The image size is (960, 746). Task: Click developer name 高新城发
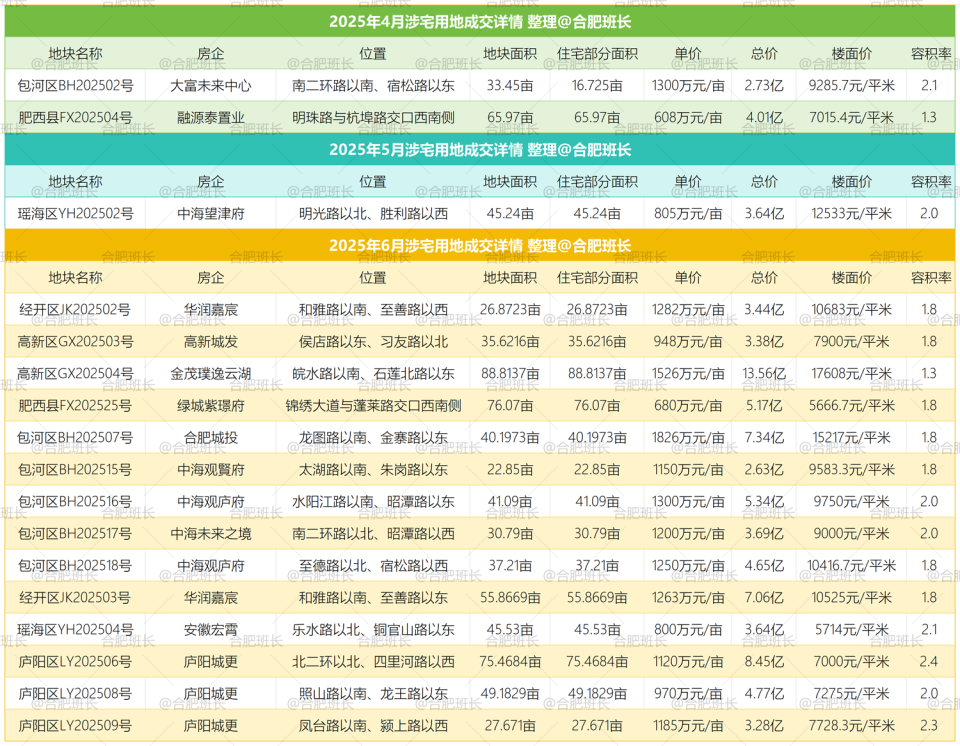(x=211, y=342)
